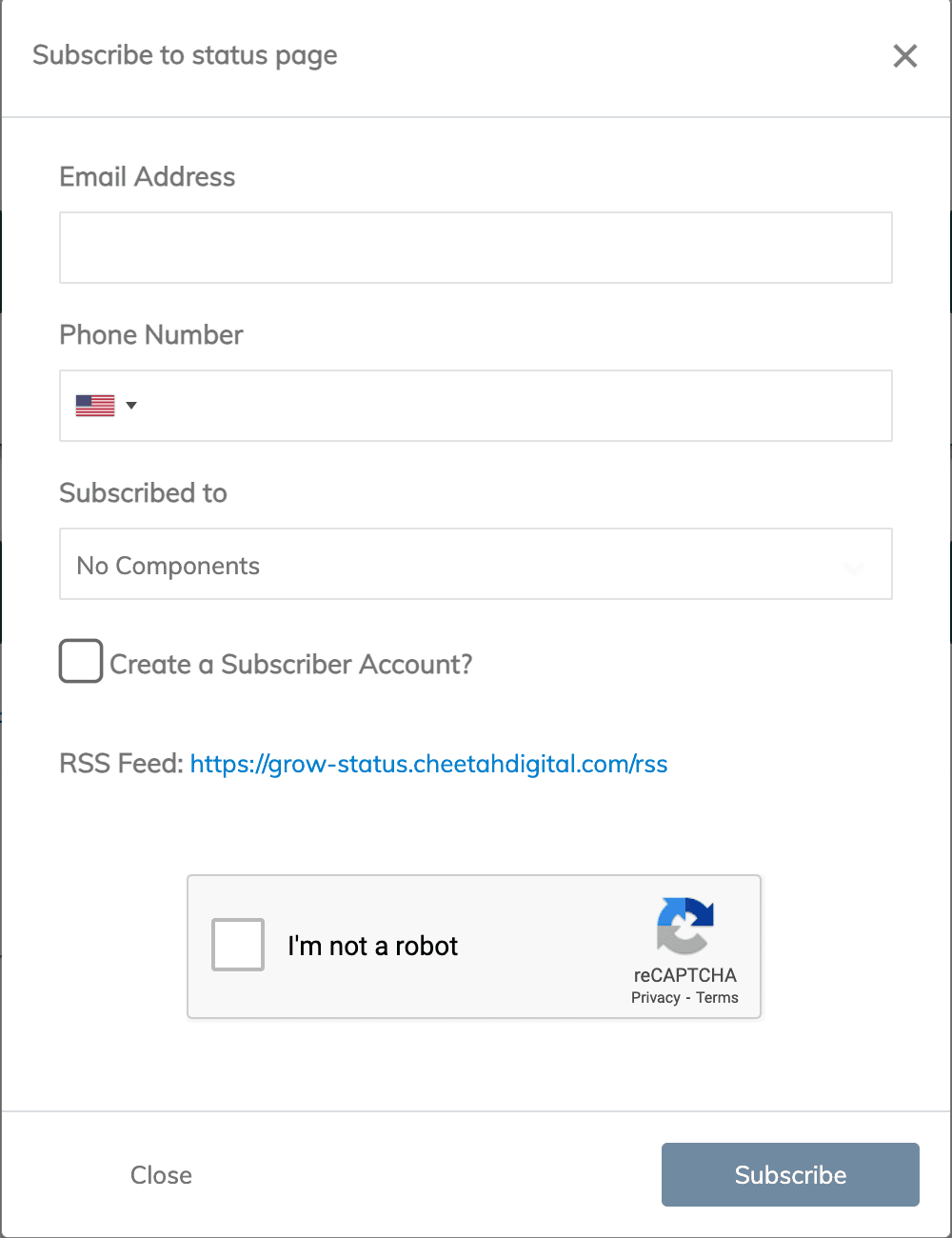
Task: Click the Subscribed to label
Action: 143,493
